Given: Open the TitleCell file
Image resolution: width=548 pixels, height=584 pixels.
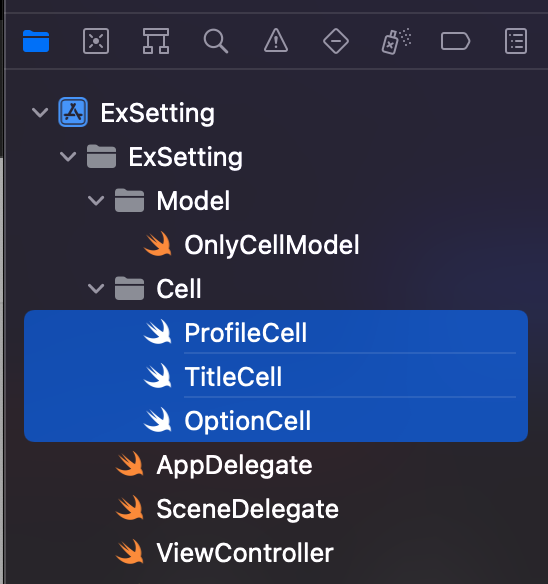Looking at the screenshot, I should coord(233,377).
